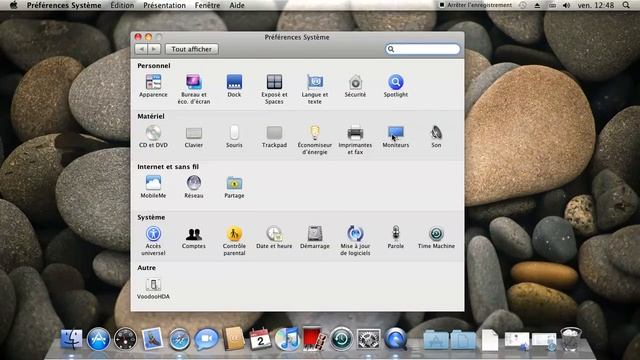Open the VoodooHDA preference pane
Viewport: 640px width, 360px height.
coord(153,288)
